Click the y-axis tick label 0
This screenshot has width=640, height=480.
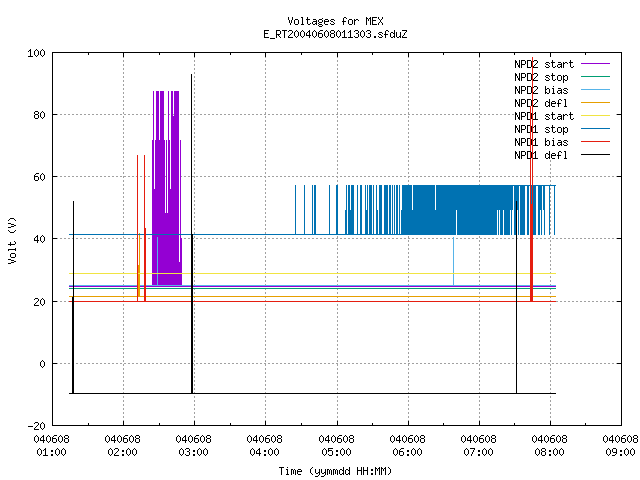point(42,364)
